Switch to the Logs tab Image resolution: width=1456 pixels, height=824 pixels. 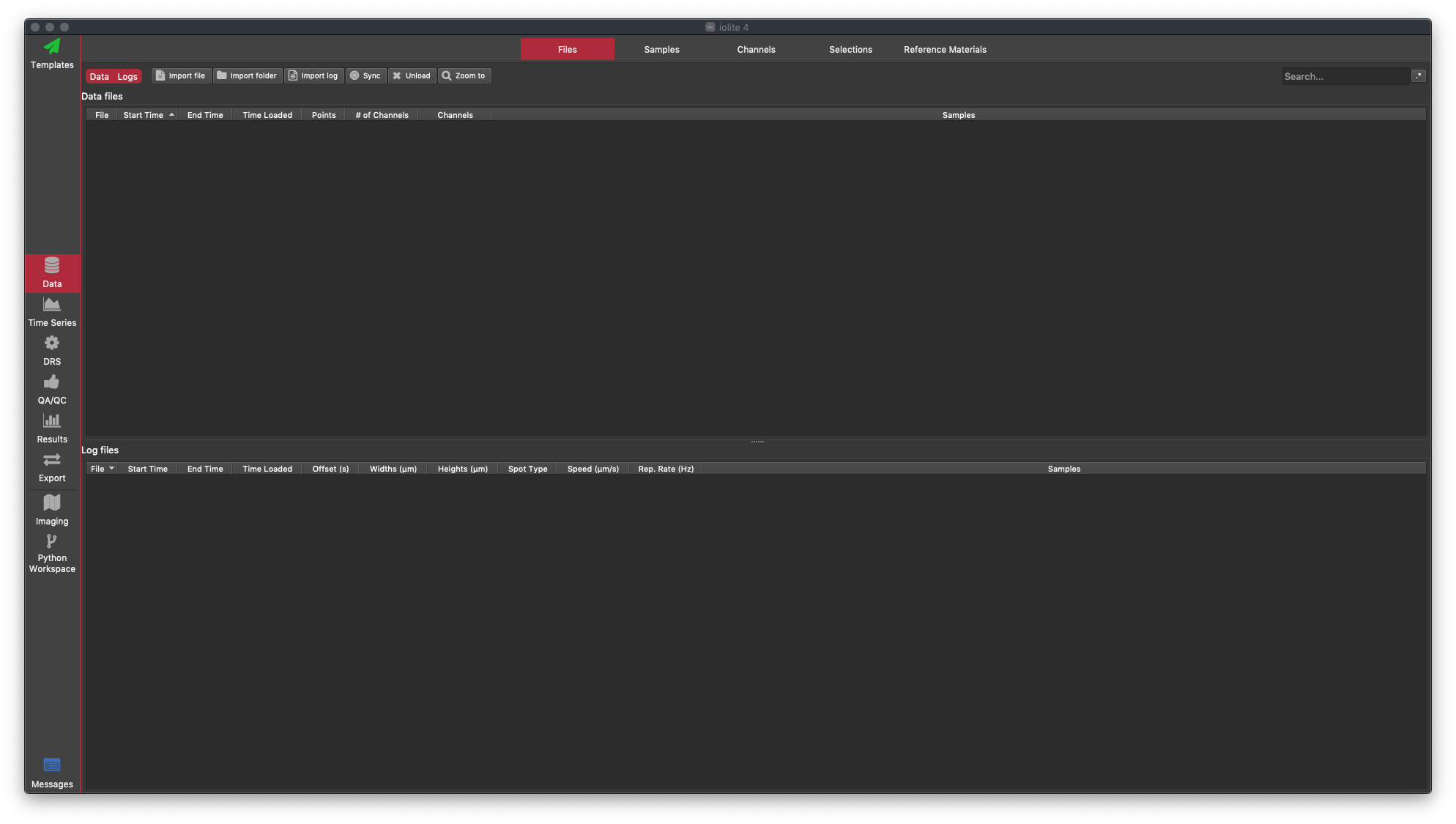click(128, 75)
